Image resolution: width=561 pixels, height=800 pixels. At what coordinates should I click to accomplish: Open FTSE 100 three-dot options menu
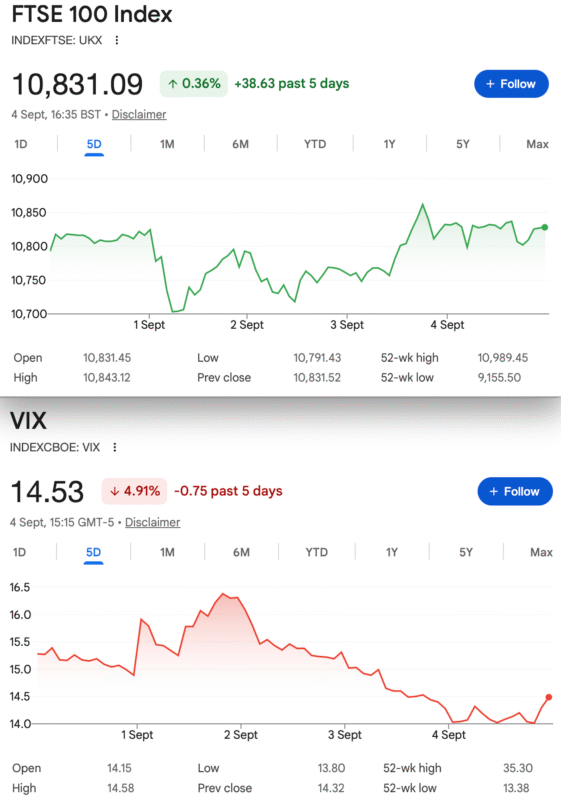[117, 40]
